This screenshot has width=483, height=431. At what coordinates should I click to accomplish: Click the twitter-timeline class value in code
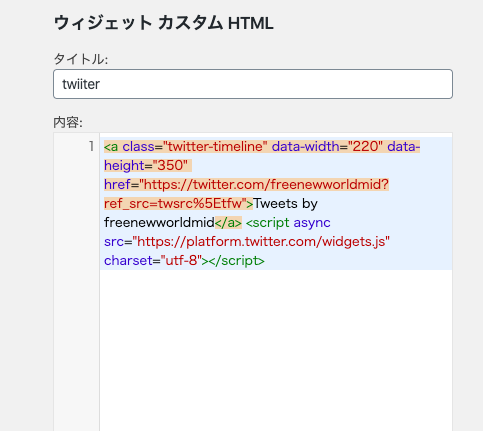point(215,147)
